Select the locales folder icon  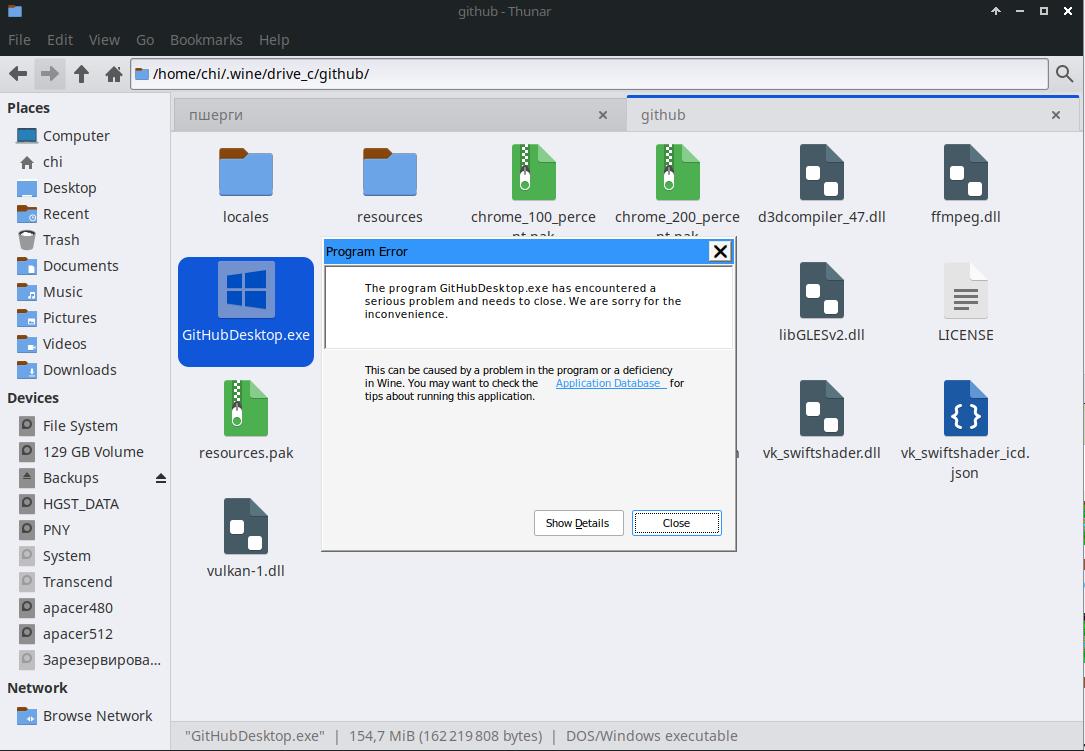(246, 172)
